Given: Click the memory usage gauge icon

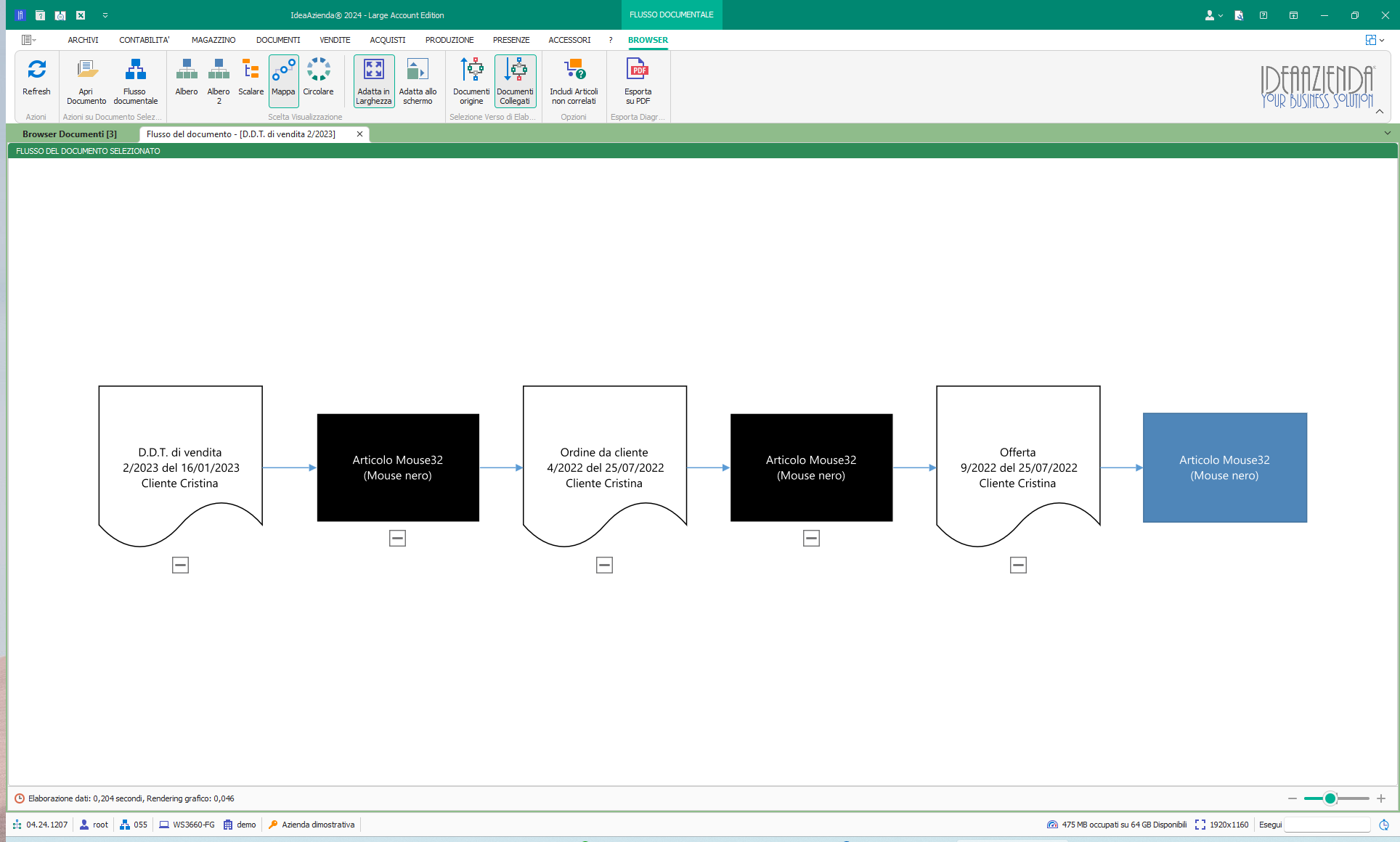Looking at the screenshot, I should [x=1052, y=825].
